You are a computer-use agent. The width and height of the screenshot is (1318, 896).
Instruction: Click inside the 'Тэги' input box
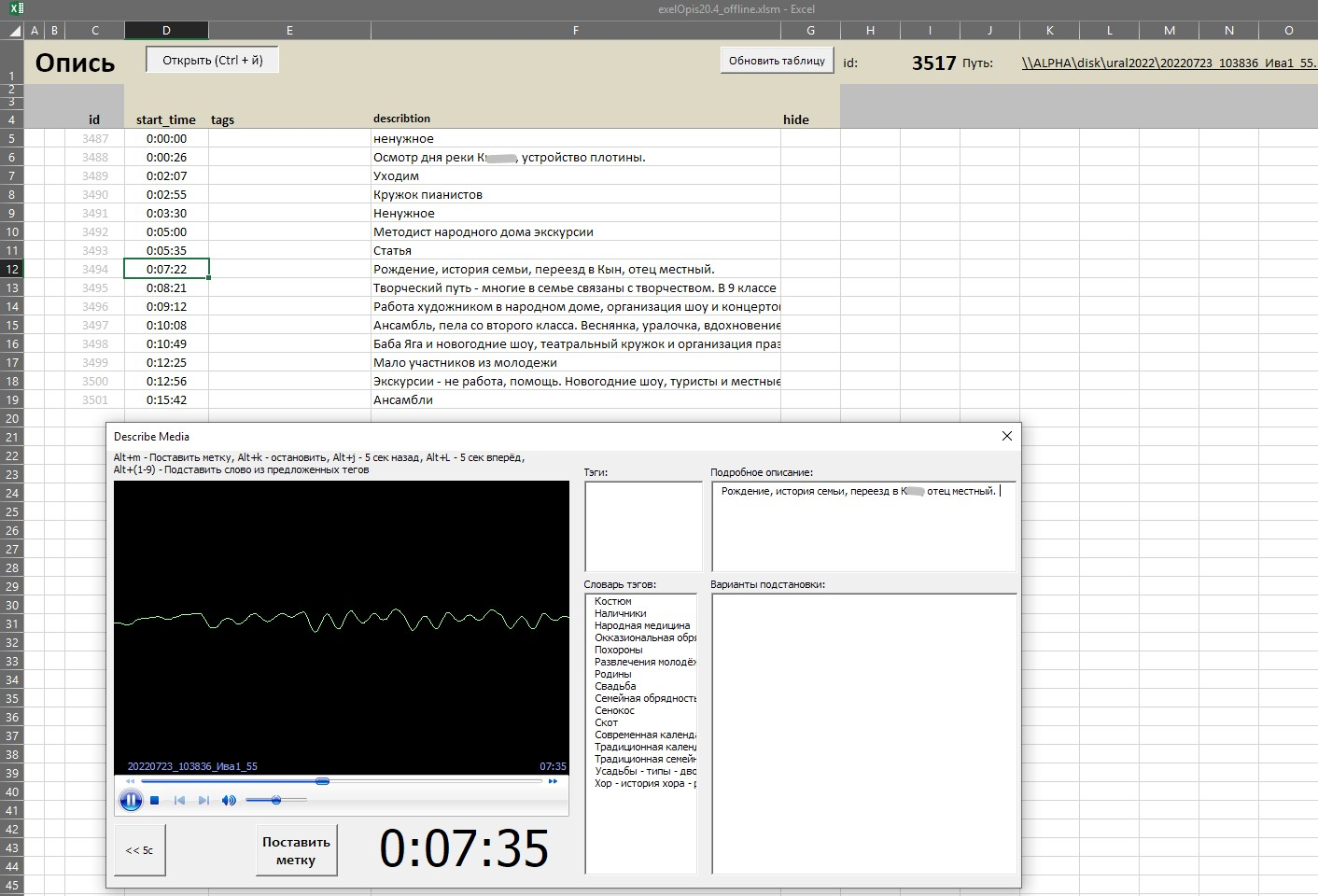coord(643,526)
